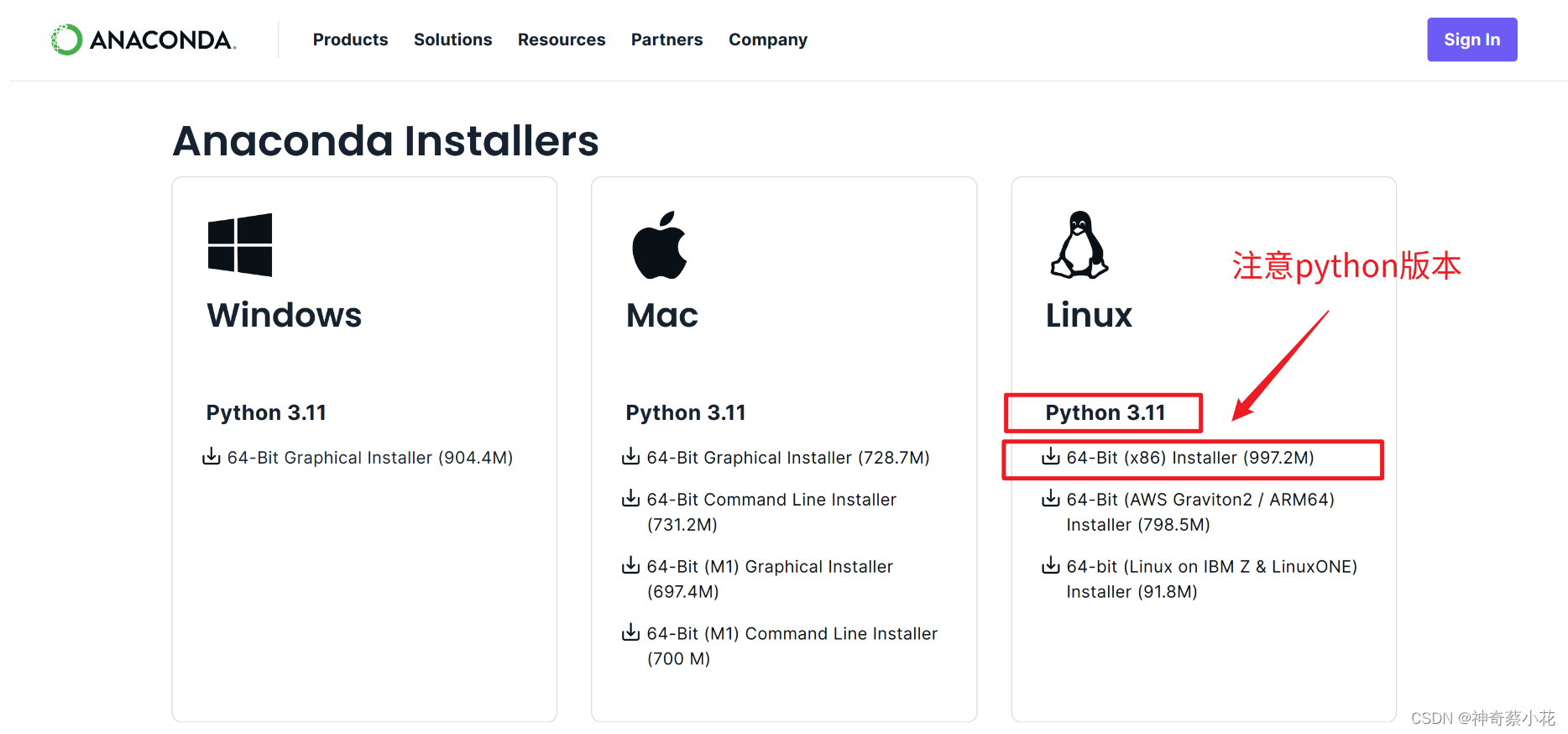Click download icon beside Mac M1 Graphical Installer
Screen dimensions: 1568x734
click(630, 566)
